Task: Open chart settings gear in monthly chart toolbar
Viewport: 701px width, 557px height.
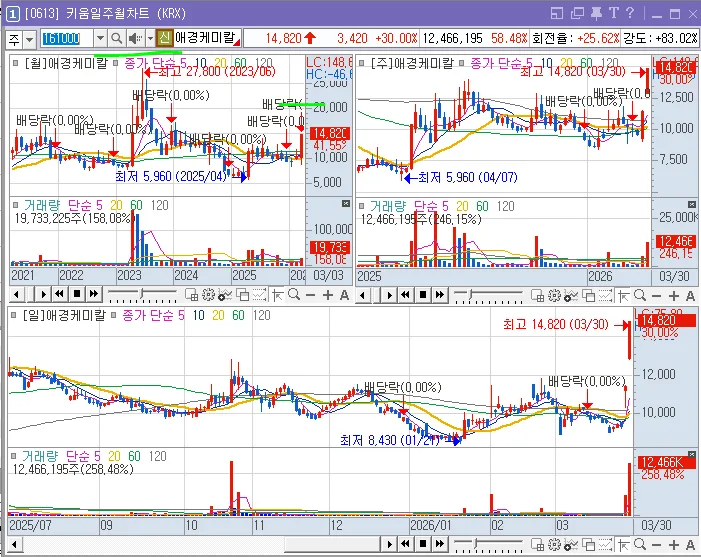Action: coord(208,295)
